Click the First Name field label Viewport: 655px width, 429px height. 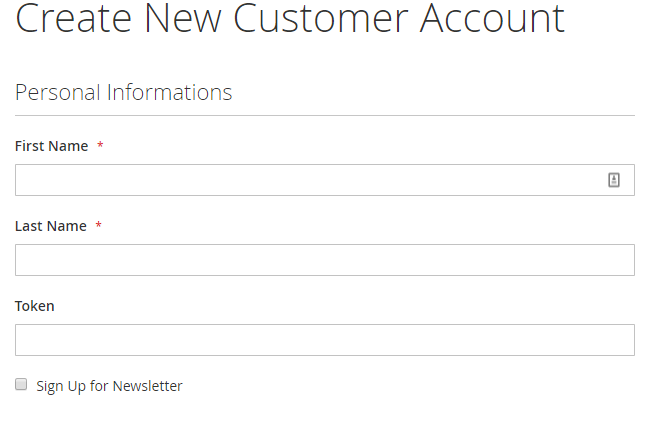[51, 146]
